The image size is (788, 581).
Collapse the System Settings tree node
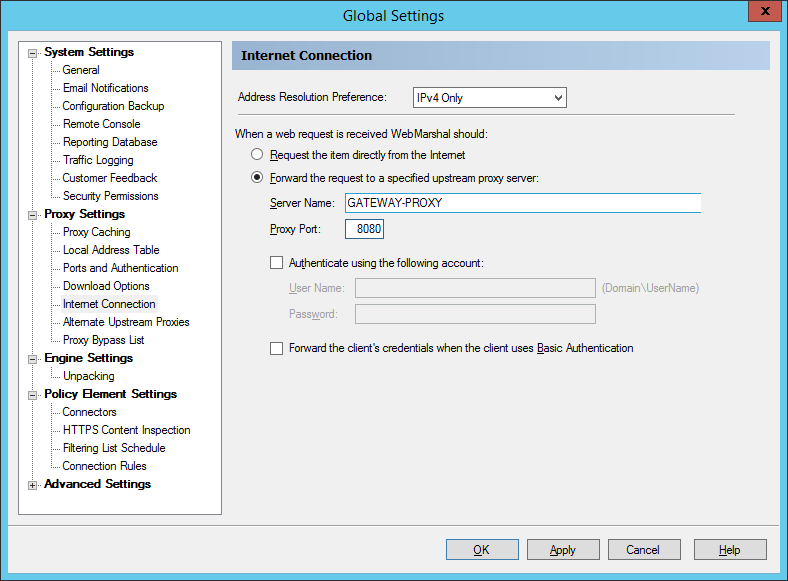pos(33,53)
